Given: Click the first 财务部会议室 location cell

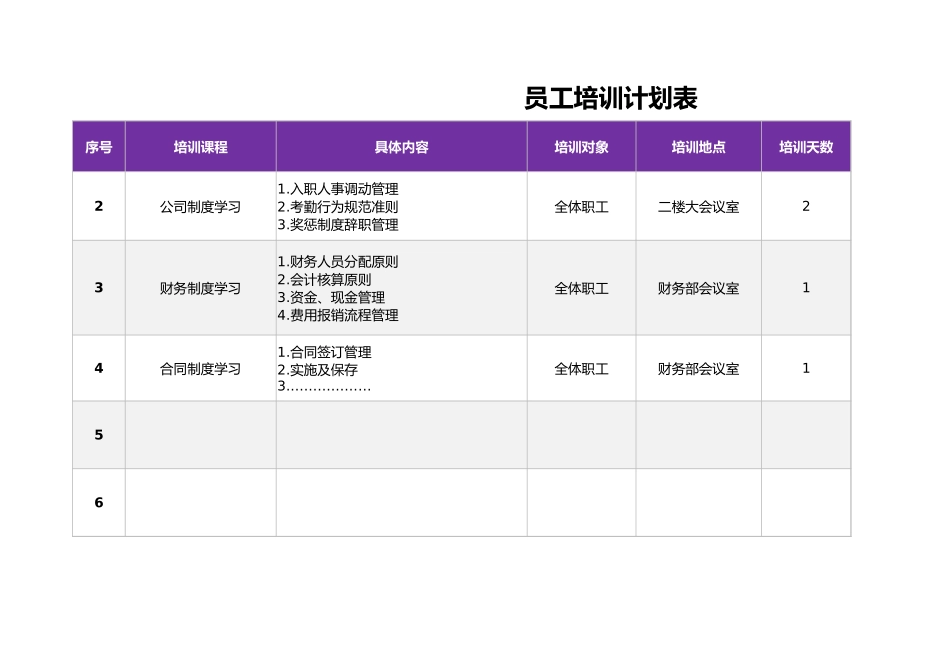Looking at the screenshot, I should [698, 288].
